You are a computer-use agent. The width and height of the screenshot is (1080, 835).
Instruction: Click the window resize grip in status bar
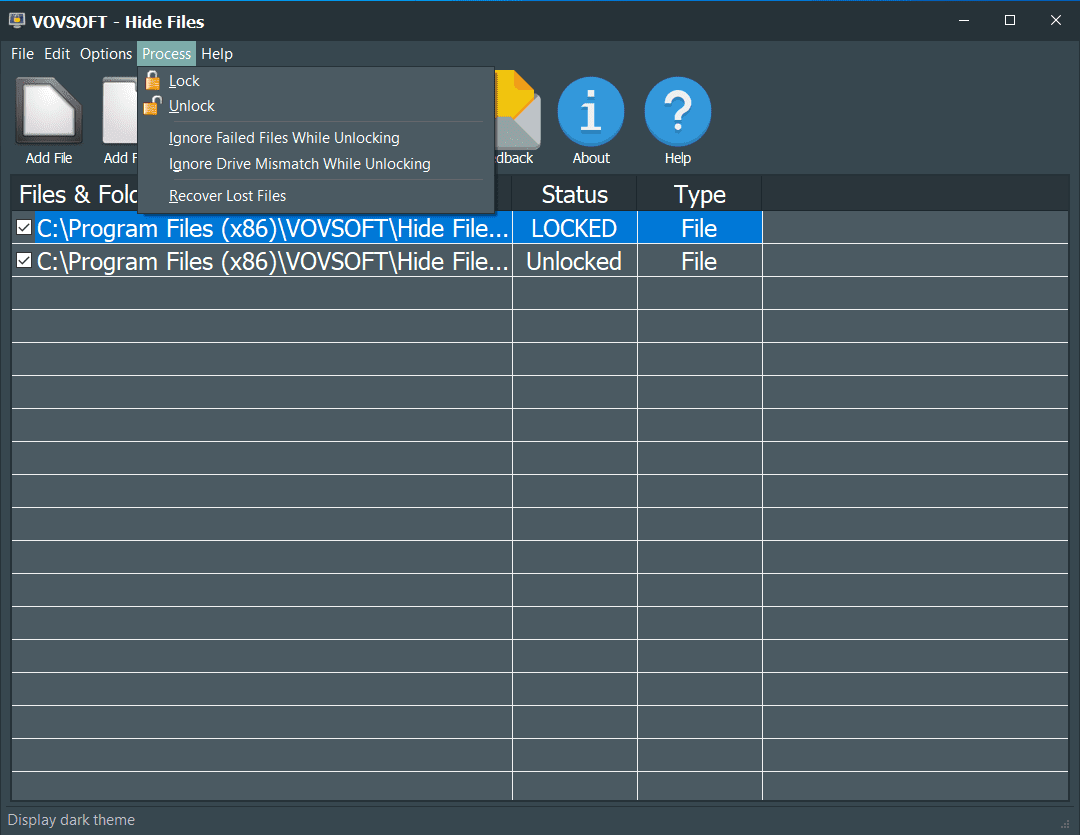click(x=1065, y=824)
